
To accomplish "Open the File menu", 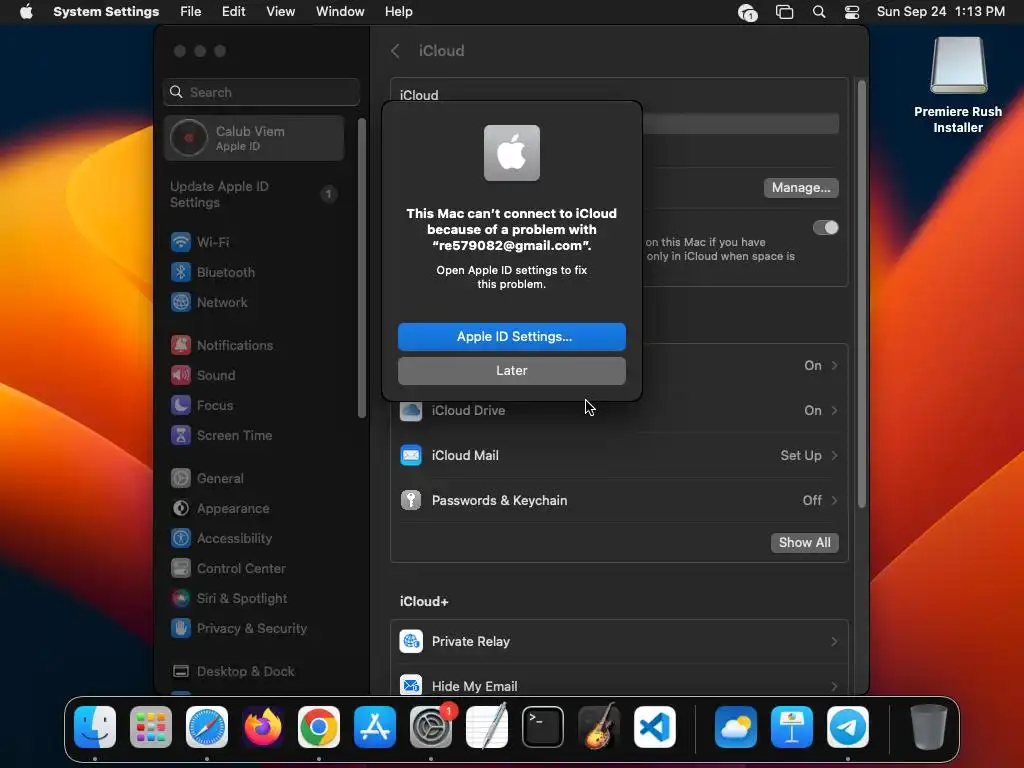I will pos(191,12).
